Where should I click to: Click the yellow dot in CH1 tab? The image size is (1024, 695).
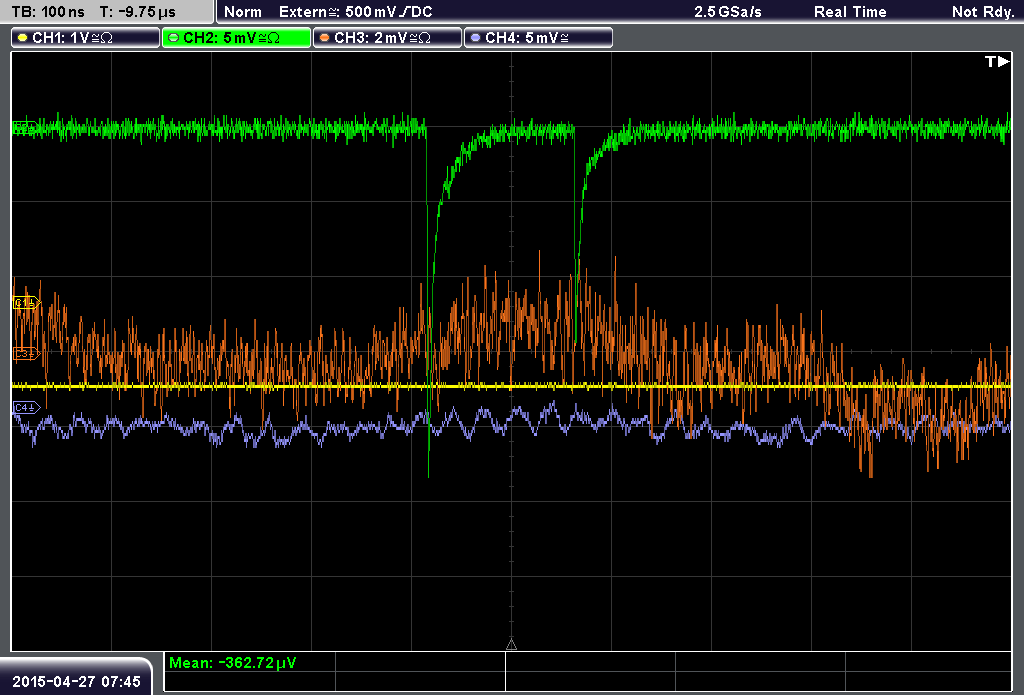point(23,38)
